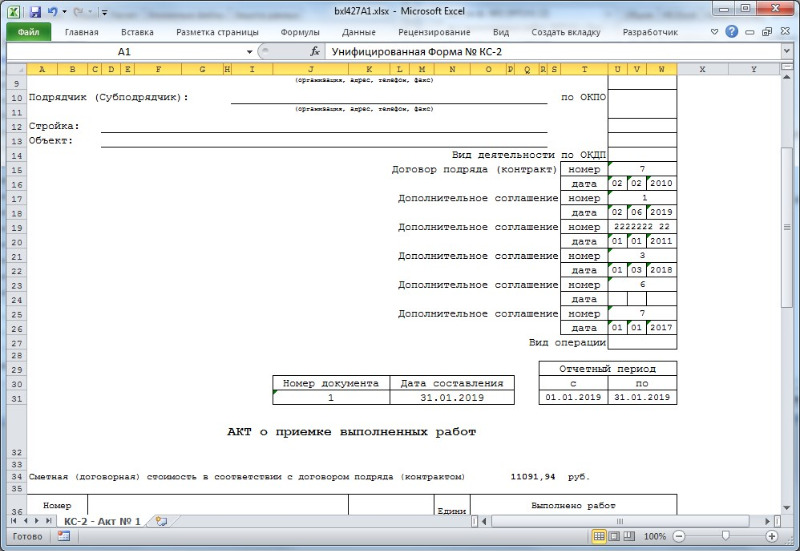This screenshot has width=800, height=551.
Task: Select row 31 header
Action: coord(16,398)
